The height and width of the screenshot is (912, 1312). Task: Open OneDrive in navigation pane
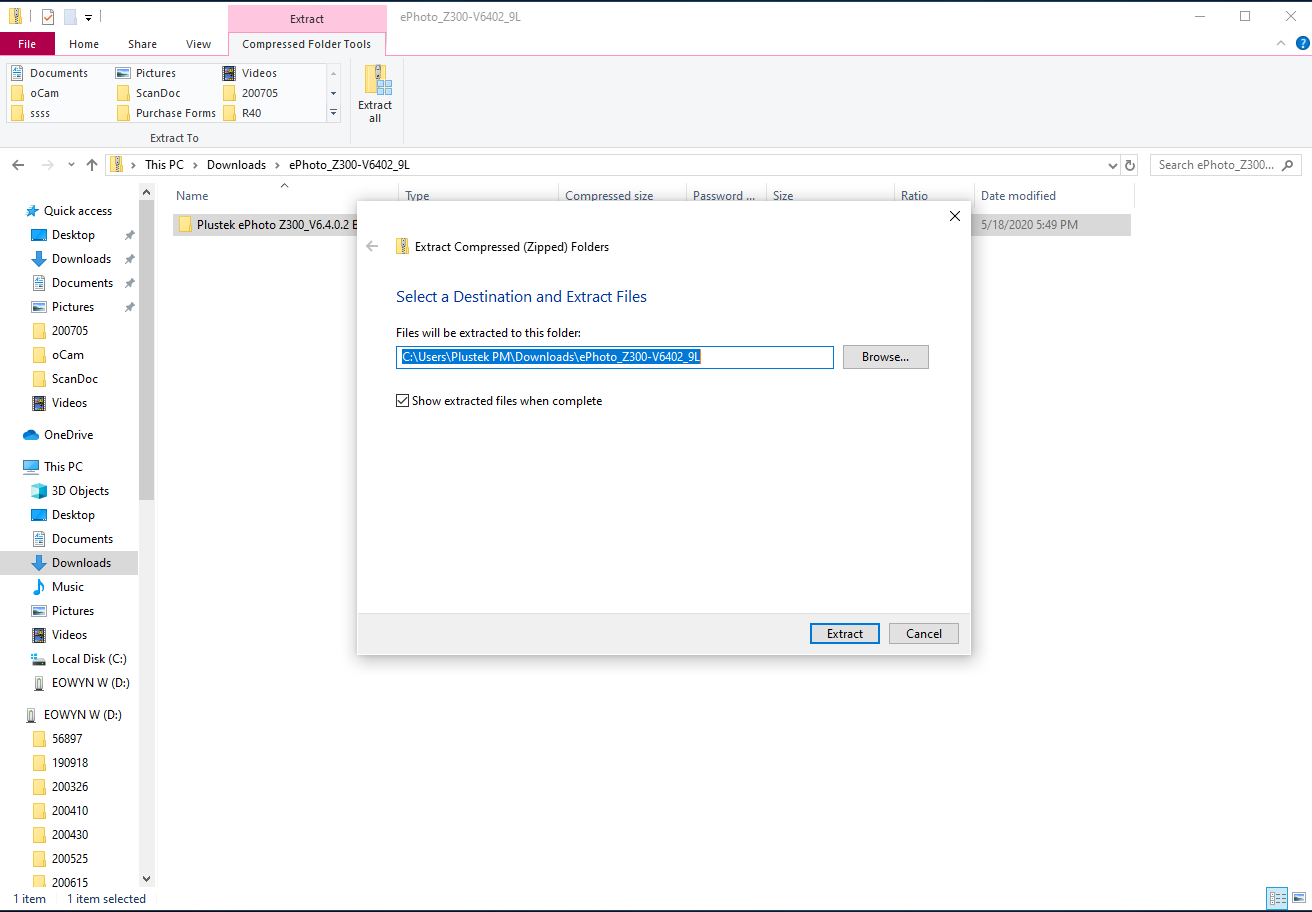click(x=68, y=435)
